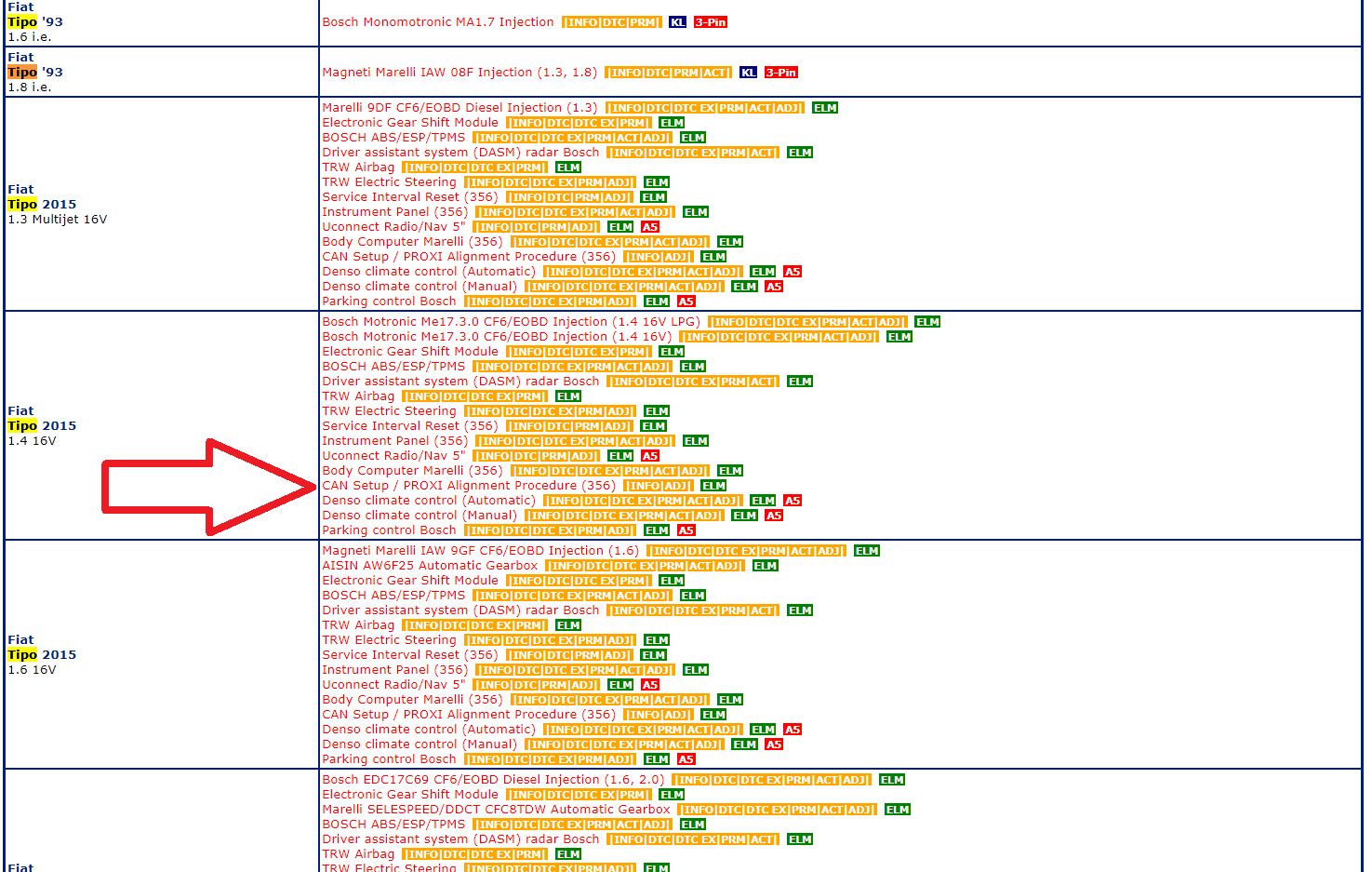Click the A5 badge beside Uconnect Radio/Nav in 1.3 Multijet group
Image resolution: width=1372 pixels, height=872 pixels.
pyautogui.click(x=650, y=227)
